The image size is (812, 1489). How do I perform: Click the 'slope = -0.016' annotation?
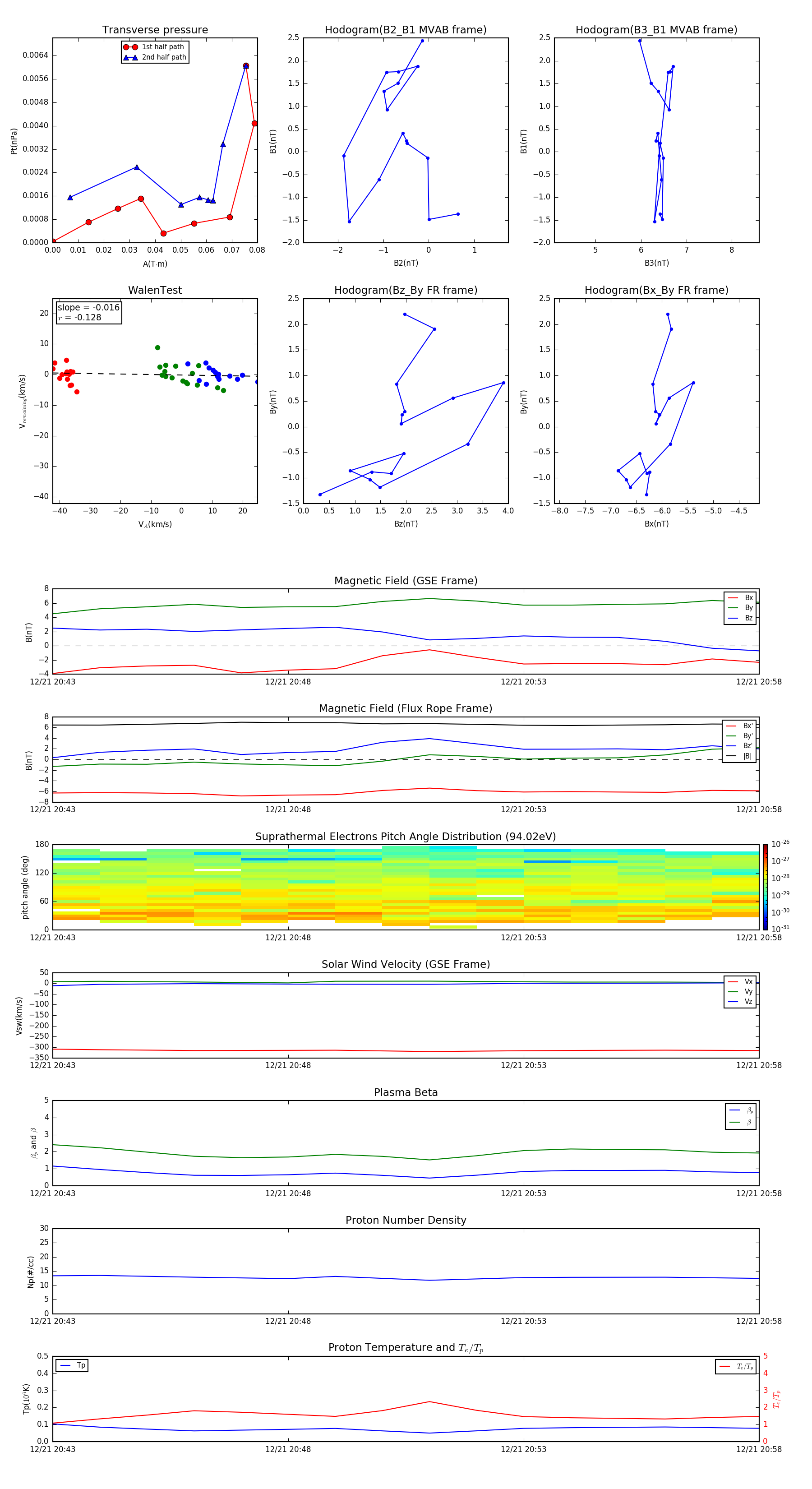88,308
